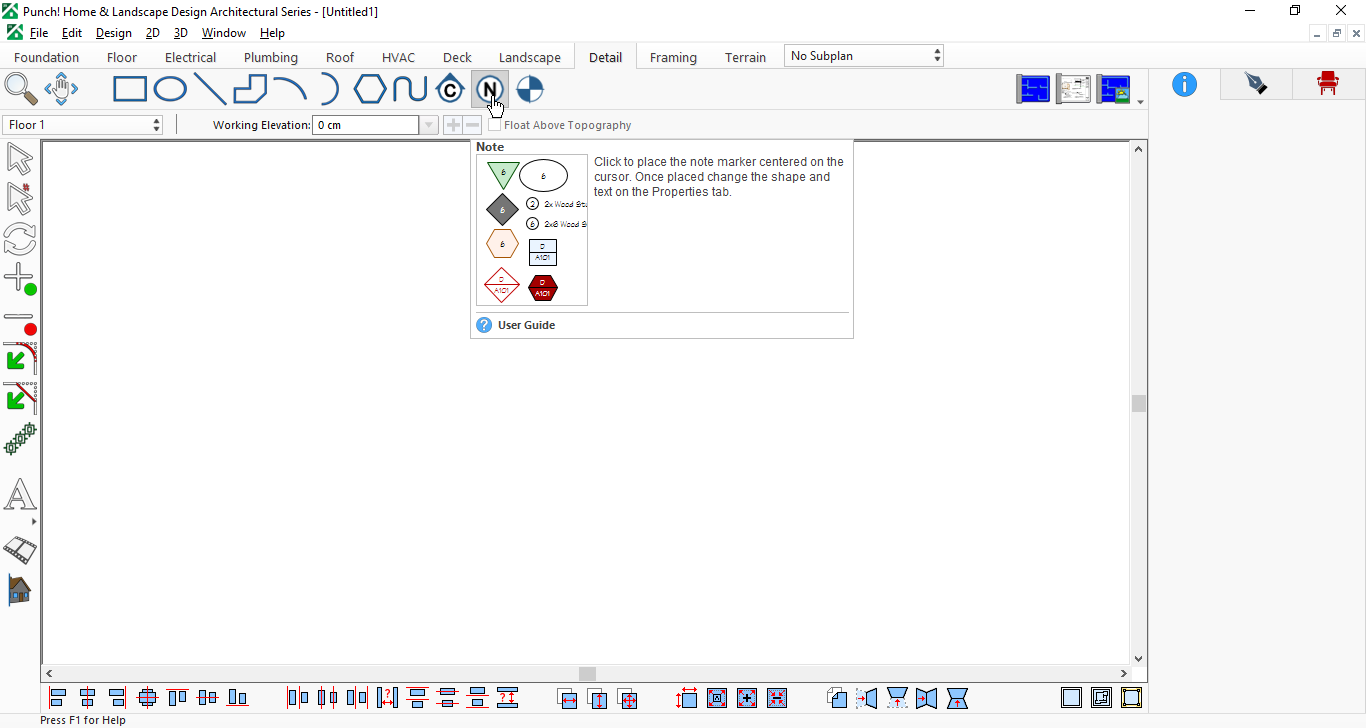This screenshot has height=728, width=1366.
Task: Switch to the Framing tab
Action: coord(673,57)
